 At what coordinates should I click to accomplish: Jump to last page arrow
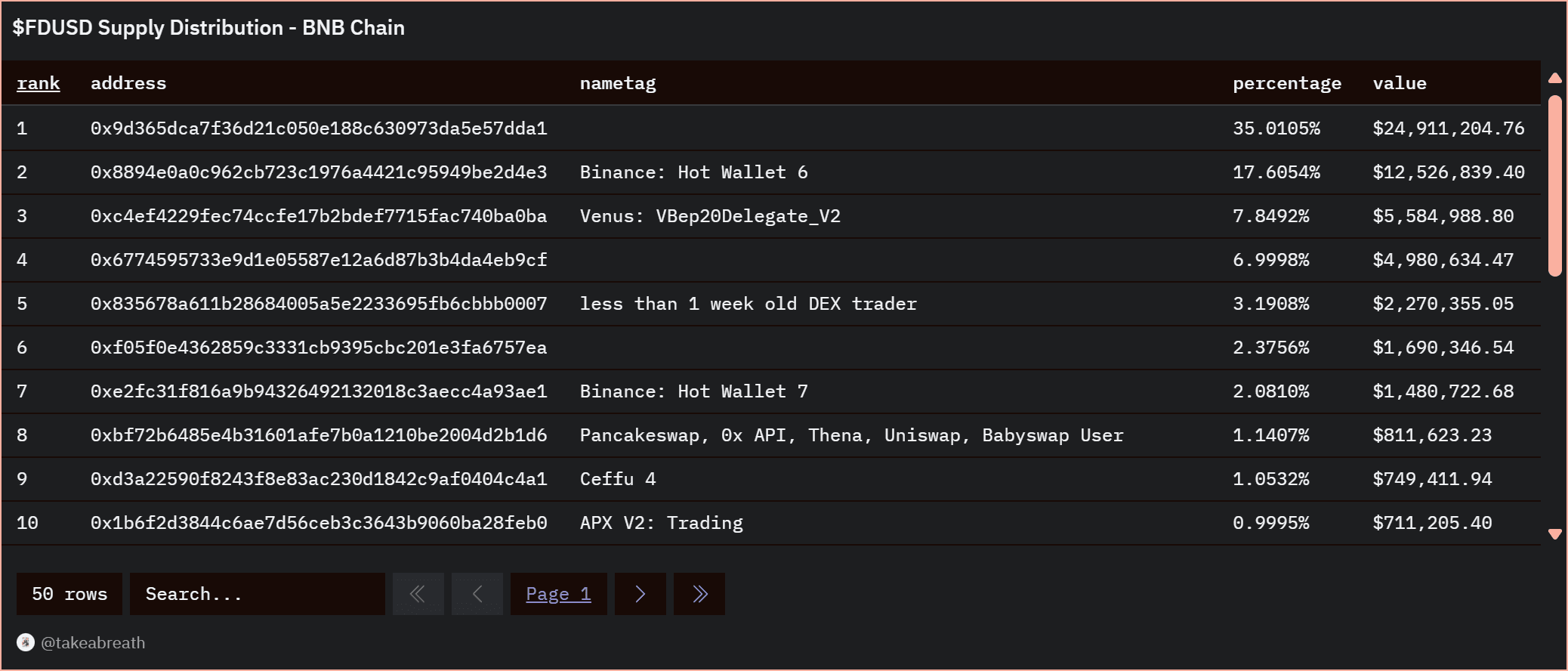click(x=699, y=594)
